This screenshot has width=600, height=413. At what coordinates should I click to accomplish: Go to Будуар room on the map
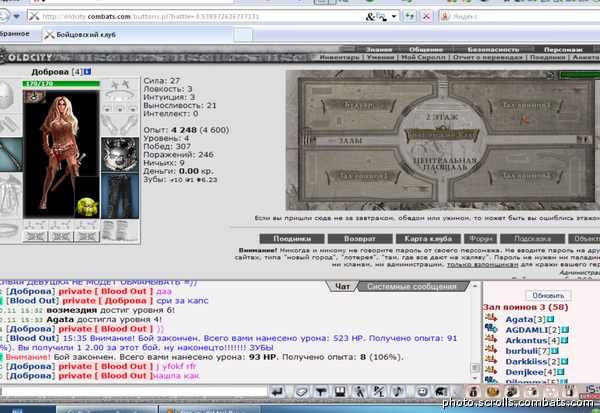pyautogui.click(x=358, y=105)
